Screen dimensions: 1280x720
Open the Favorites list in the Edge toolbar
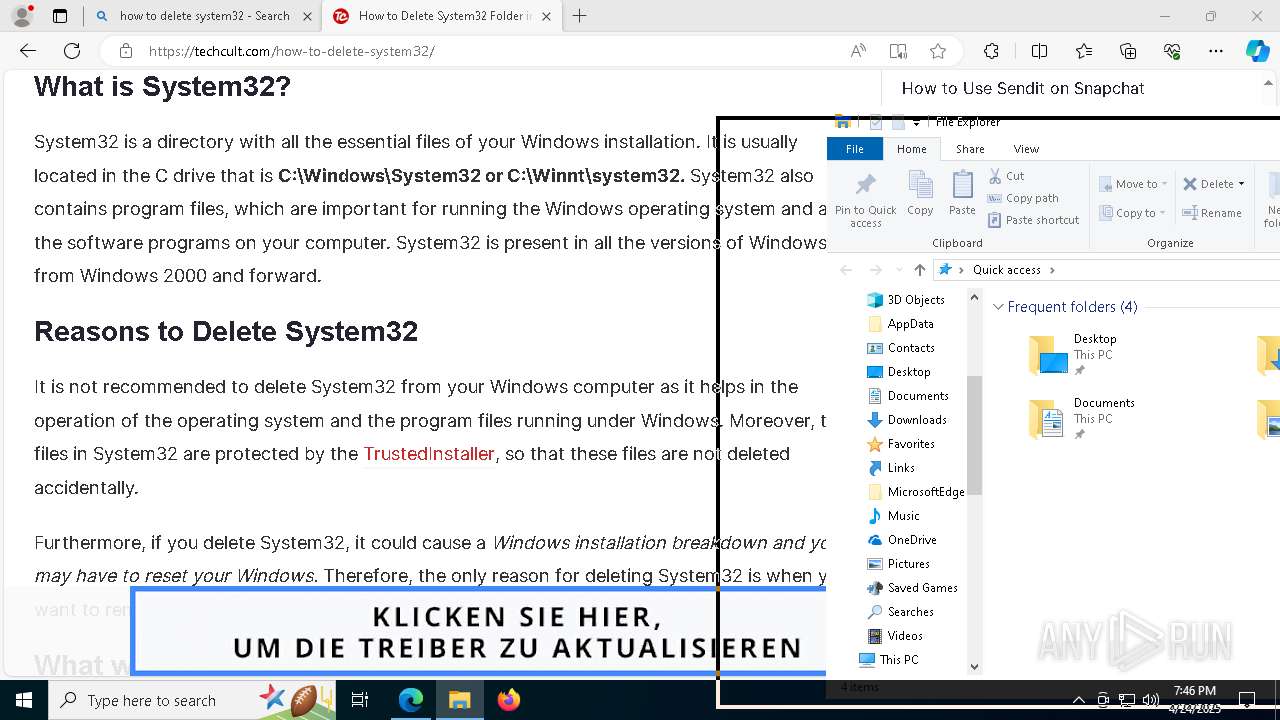[x=1084, y=51]
